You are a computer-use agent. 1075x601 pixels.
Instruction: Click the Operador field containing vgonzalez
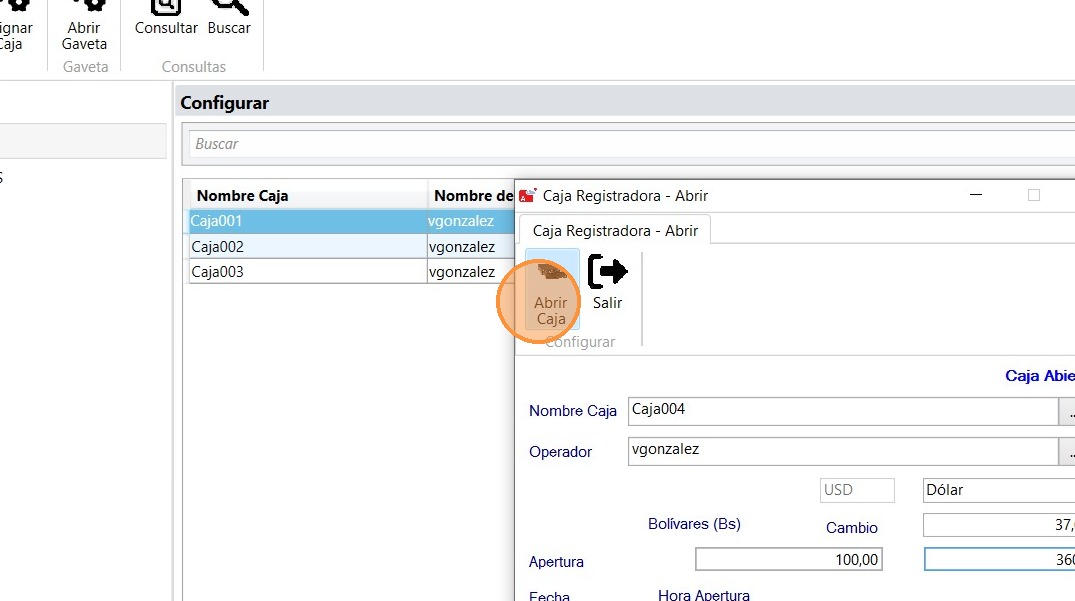click(843, 452)
